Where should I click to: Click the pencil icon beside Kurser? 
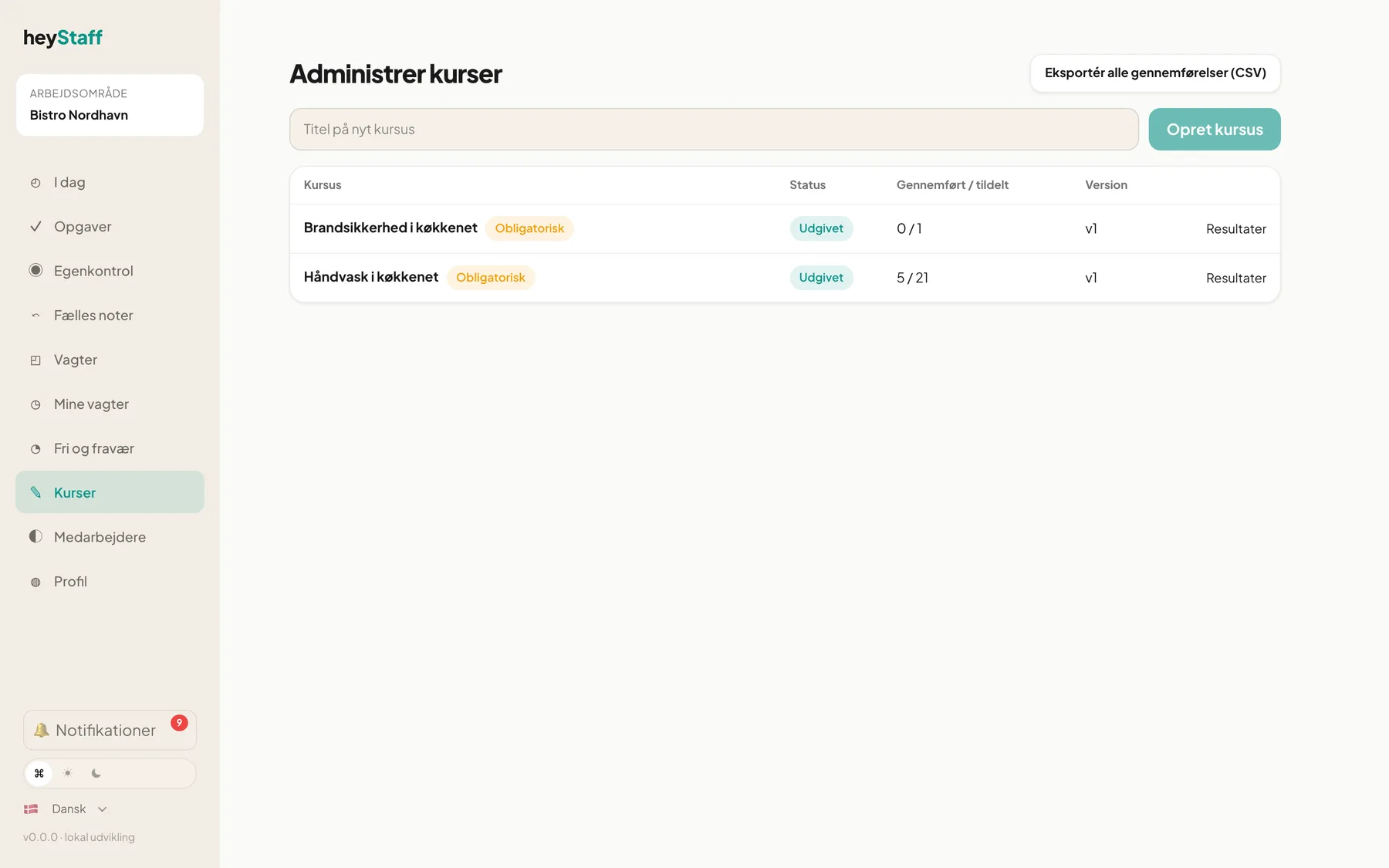pos(35,492)
